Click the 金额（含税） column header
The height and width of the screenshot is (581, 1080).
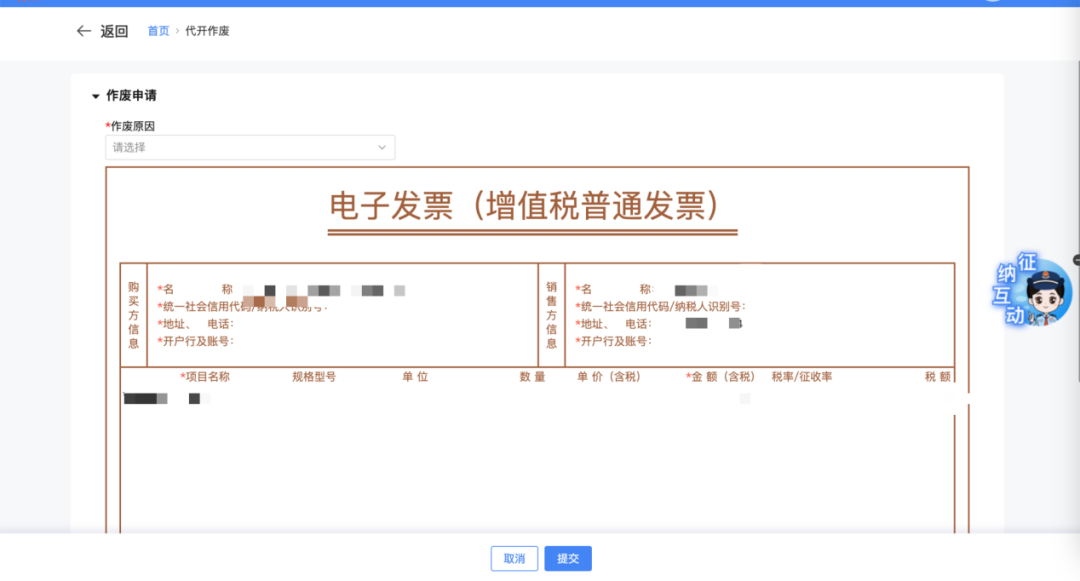(x=720, y=377)
